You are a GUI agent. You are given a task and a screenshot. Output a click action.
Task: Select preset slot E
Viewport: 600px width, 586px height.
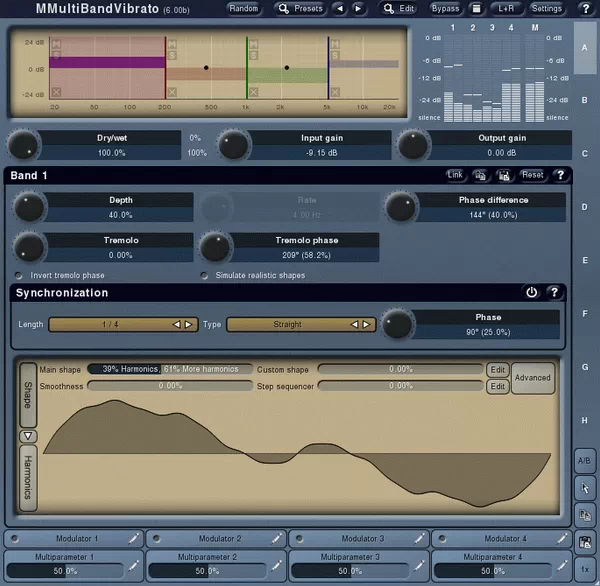click(584, 261)
